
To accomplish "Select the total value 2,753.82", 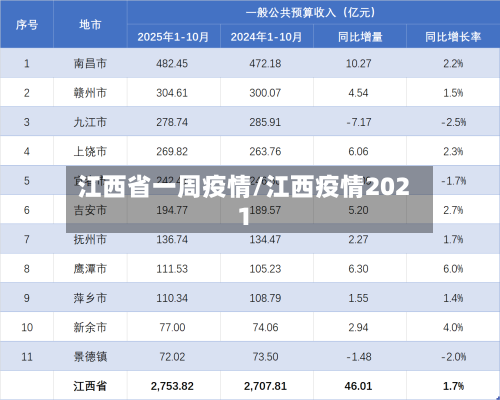I will (x=172, y=386).
